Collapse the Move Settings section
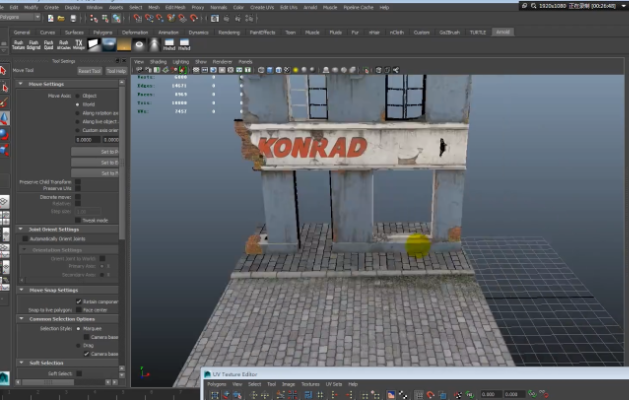This screenshot has width=629, height=400. [x=20, y=84]
